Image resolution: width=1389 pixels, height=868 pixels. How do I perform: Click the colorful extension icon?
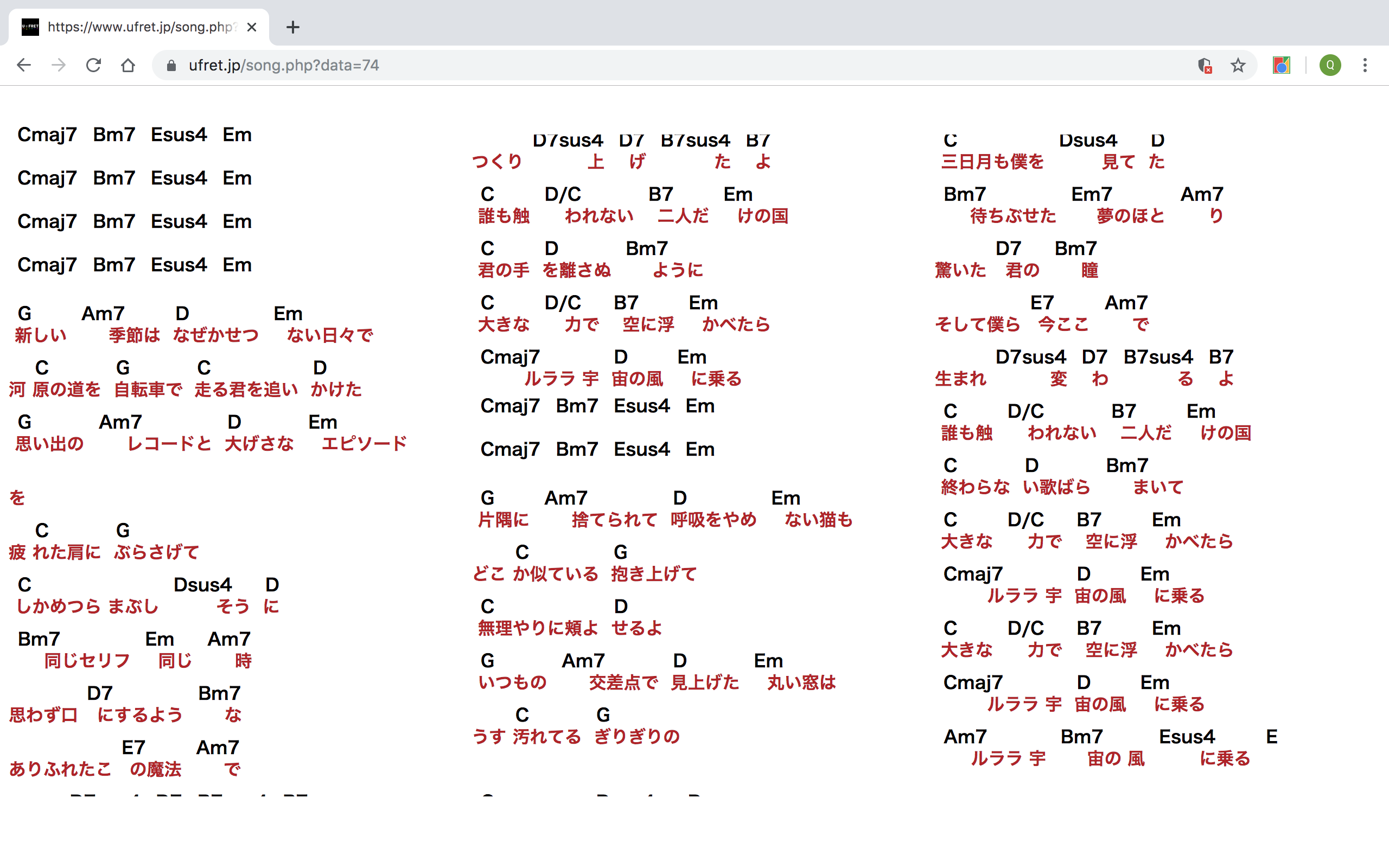[1281, 65]
